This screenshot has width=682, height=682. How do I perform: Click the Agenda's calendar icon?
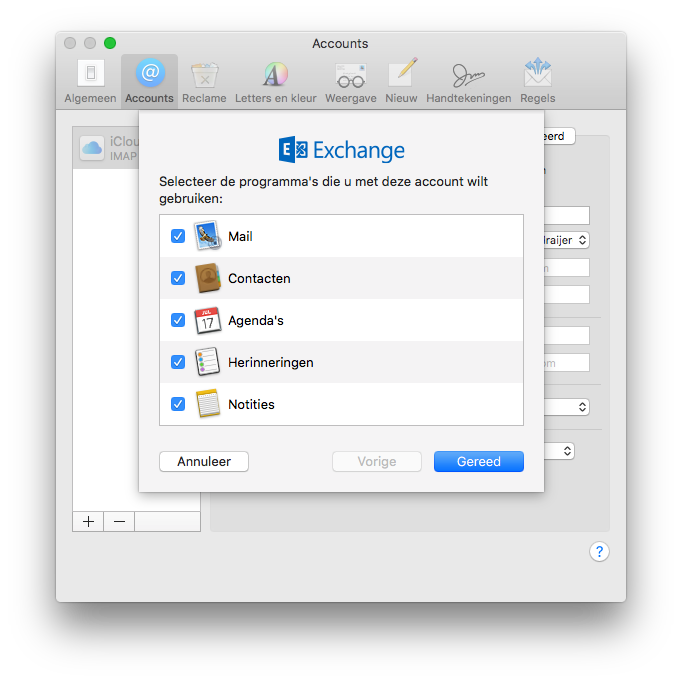click(207, 320)
